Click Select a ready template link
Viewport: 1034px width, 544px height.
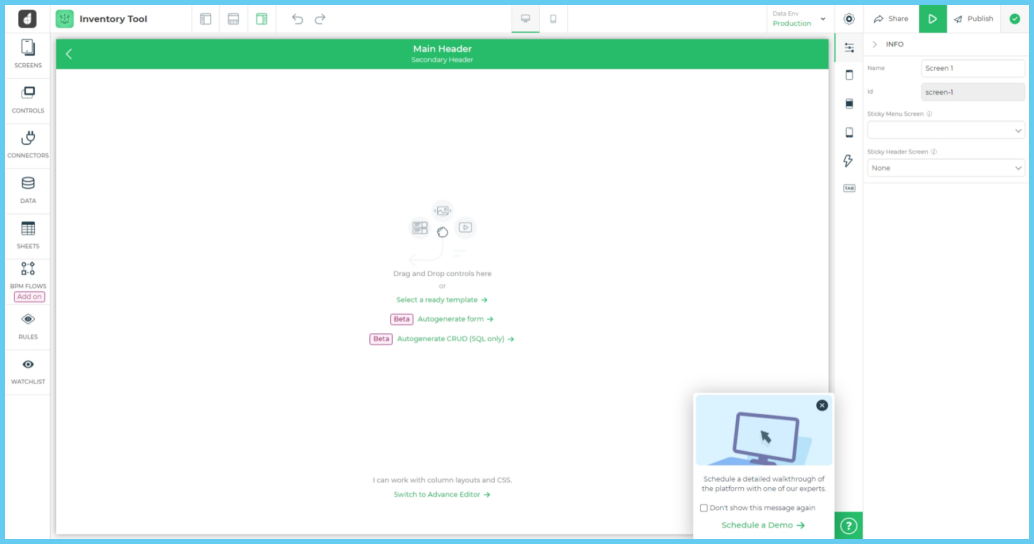click(x=442, y=300)
